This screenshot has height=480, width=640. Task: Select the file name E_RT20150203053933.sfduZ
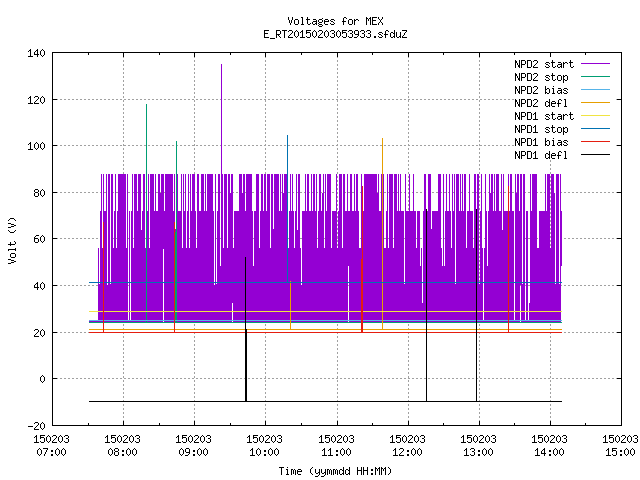pos(335,34)
